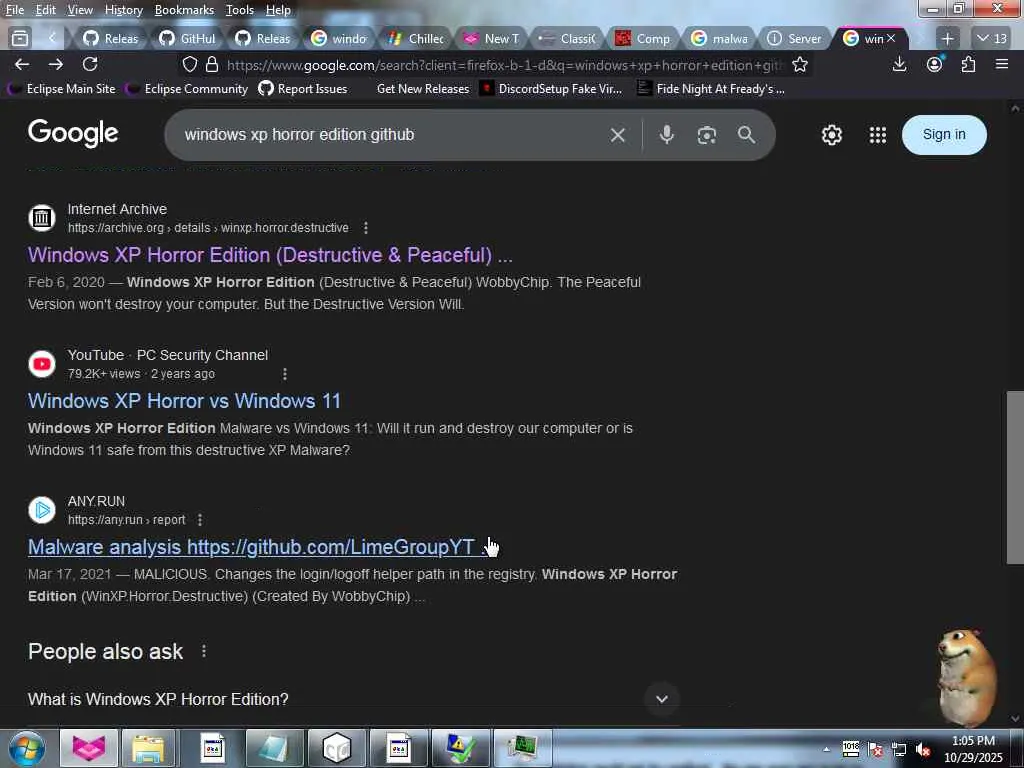Click the browser Back arrow
This screenshot has height=768, width=1024.
[22, 64]
